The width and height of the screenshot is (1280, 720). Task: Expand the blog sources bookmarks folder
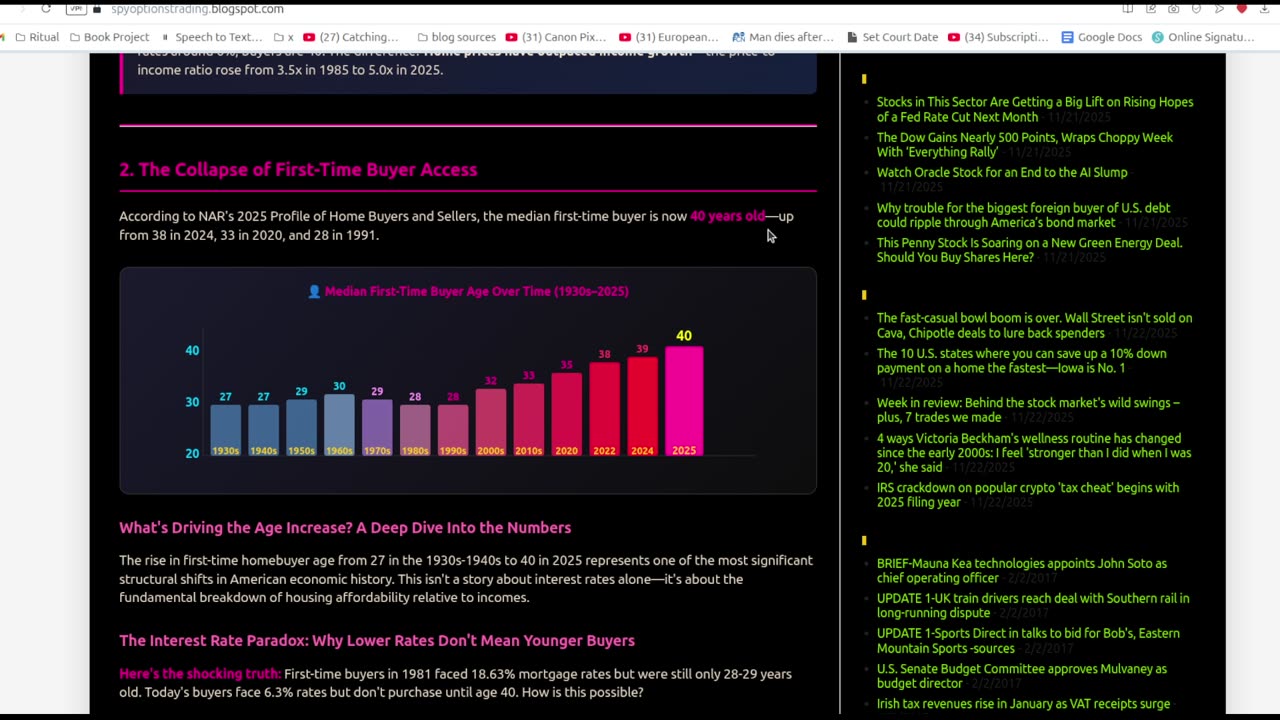[x=456, y=37]
